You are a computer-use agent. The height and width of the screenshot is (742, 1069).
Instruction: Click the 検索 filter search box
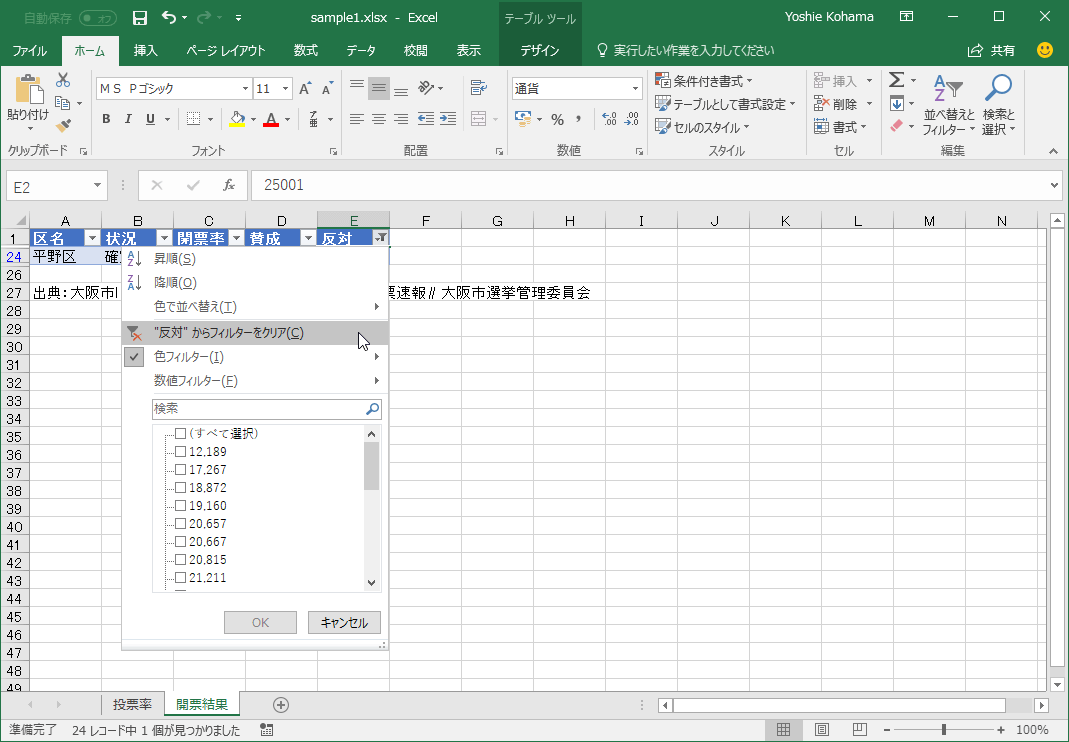click(x=258, y=409)
